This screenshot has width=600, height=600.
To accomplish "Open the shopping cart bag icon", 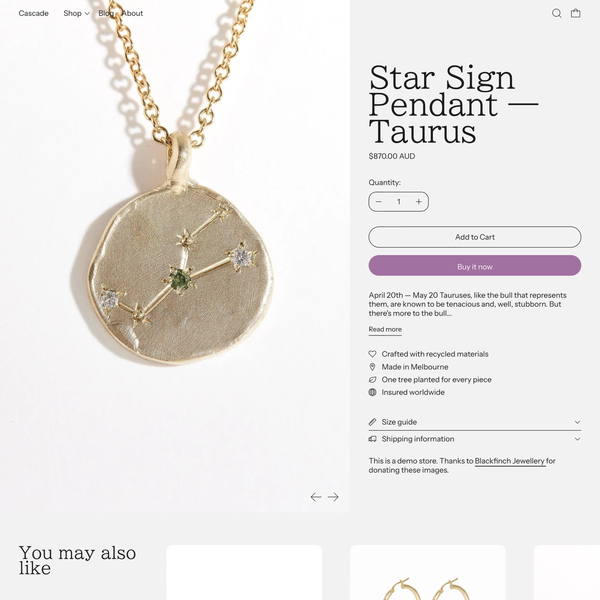I will point(576,13).
